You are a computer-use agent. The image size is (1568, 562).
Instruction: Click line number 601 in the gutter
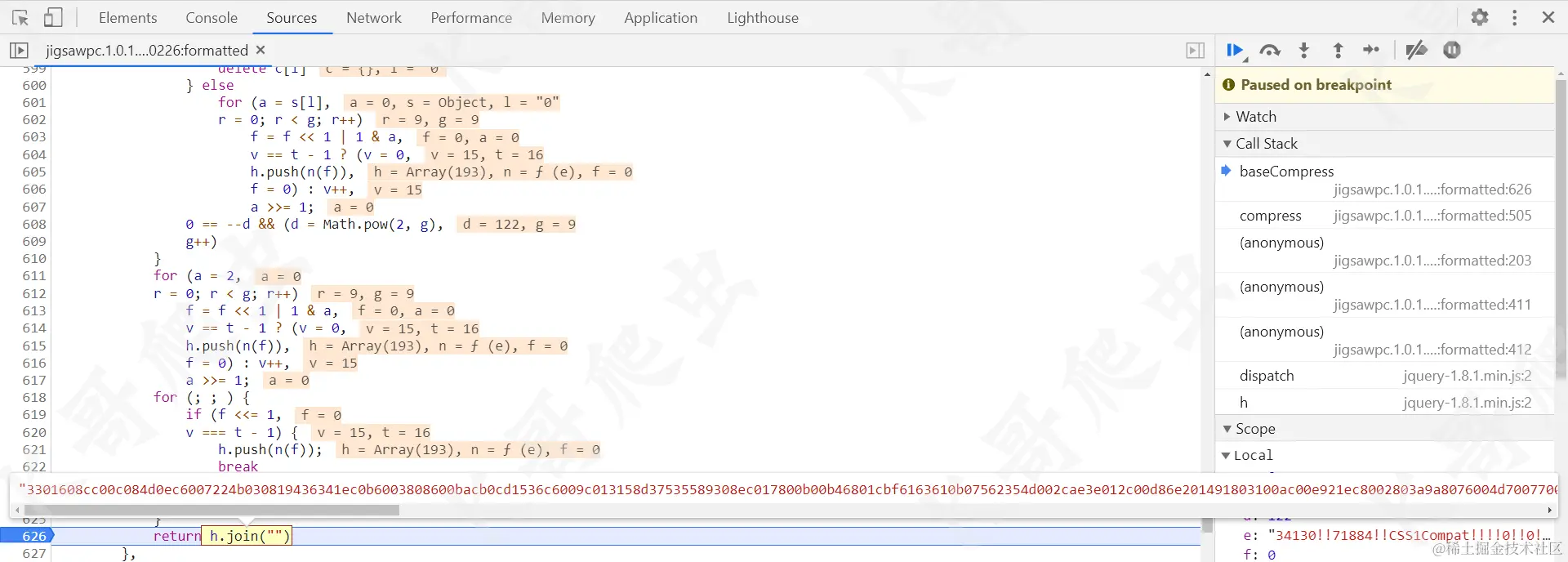coord(34,103)
